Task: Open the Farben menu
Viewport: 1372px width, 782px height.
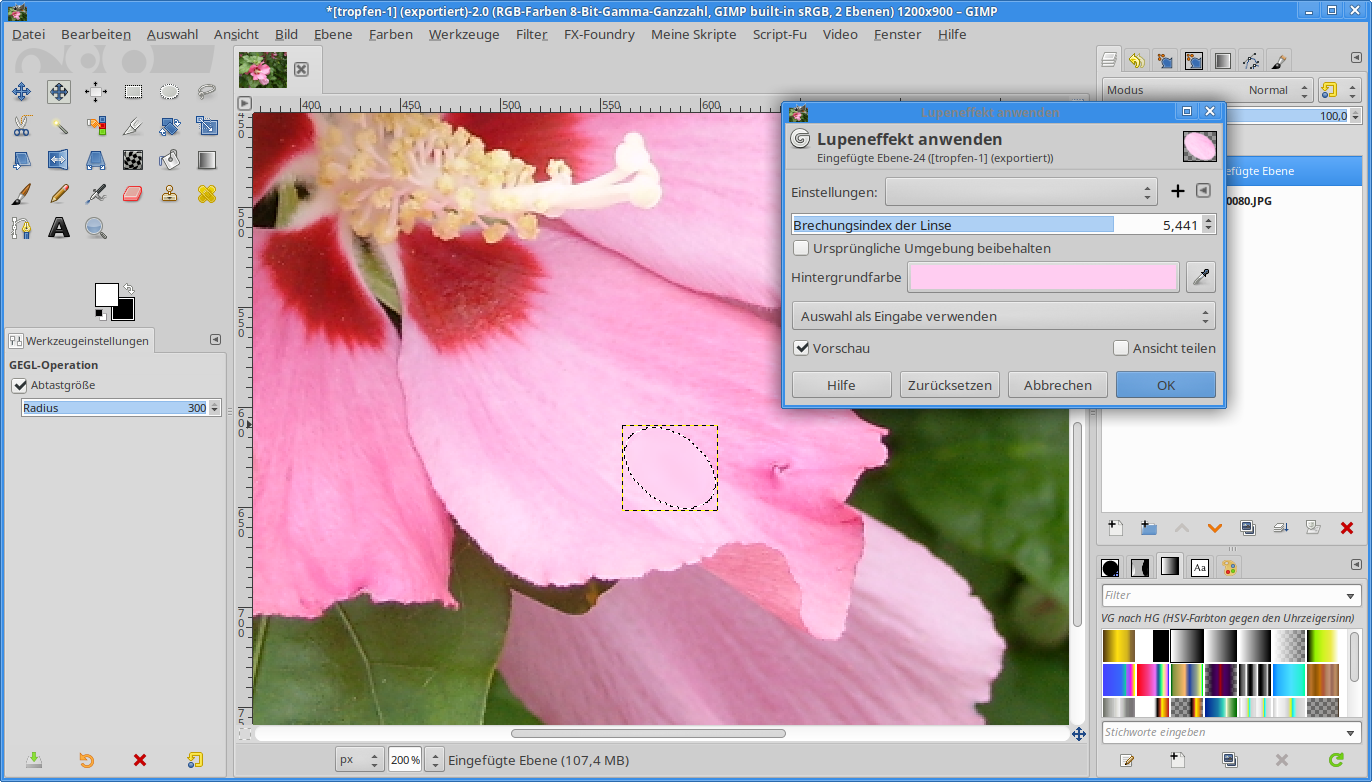Action: (390, 34)
